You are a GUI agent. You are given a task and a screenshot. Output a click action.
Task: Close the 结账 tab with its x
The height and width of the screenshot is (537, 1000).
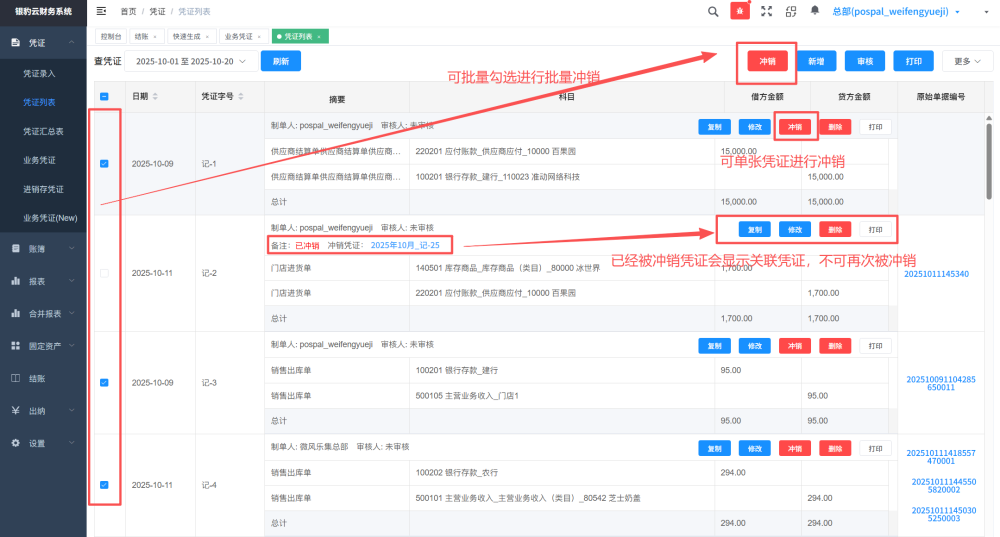(x=155, y=37)
